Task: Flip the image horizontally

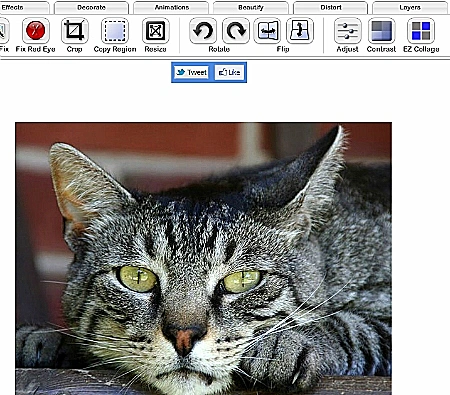Action: pos(267,31)
